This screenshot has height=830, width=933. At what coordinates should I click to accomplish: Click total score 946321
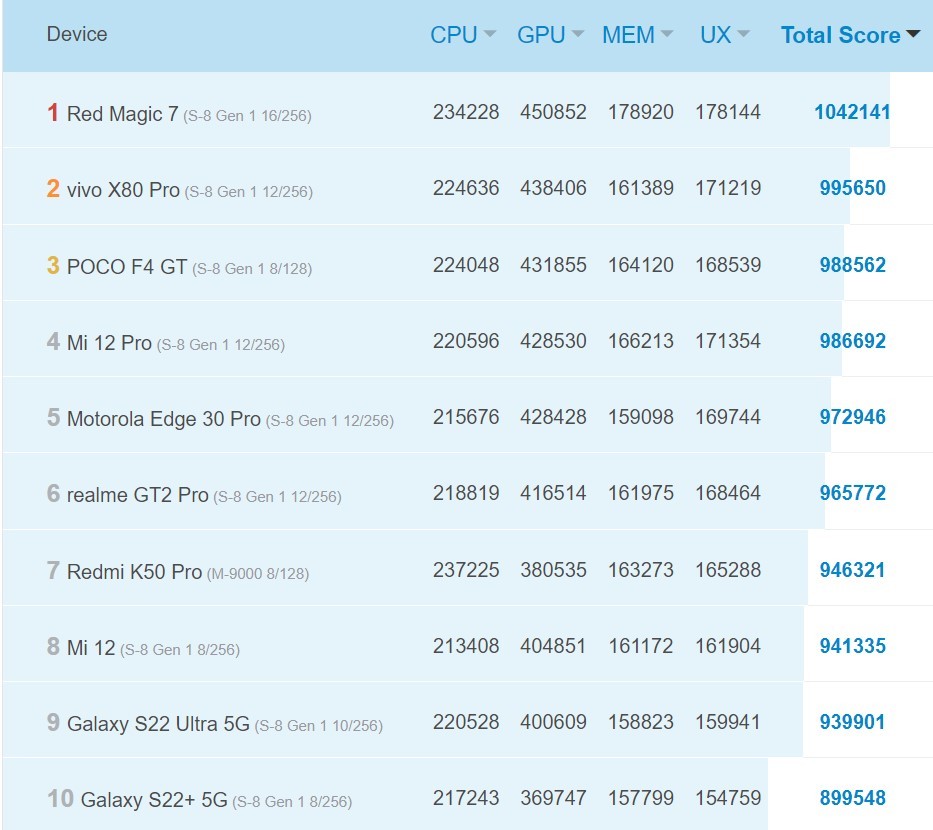[853, 570]
